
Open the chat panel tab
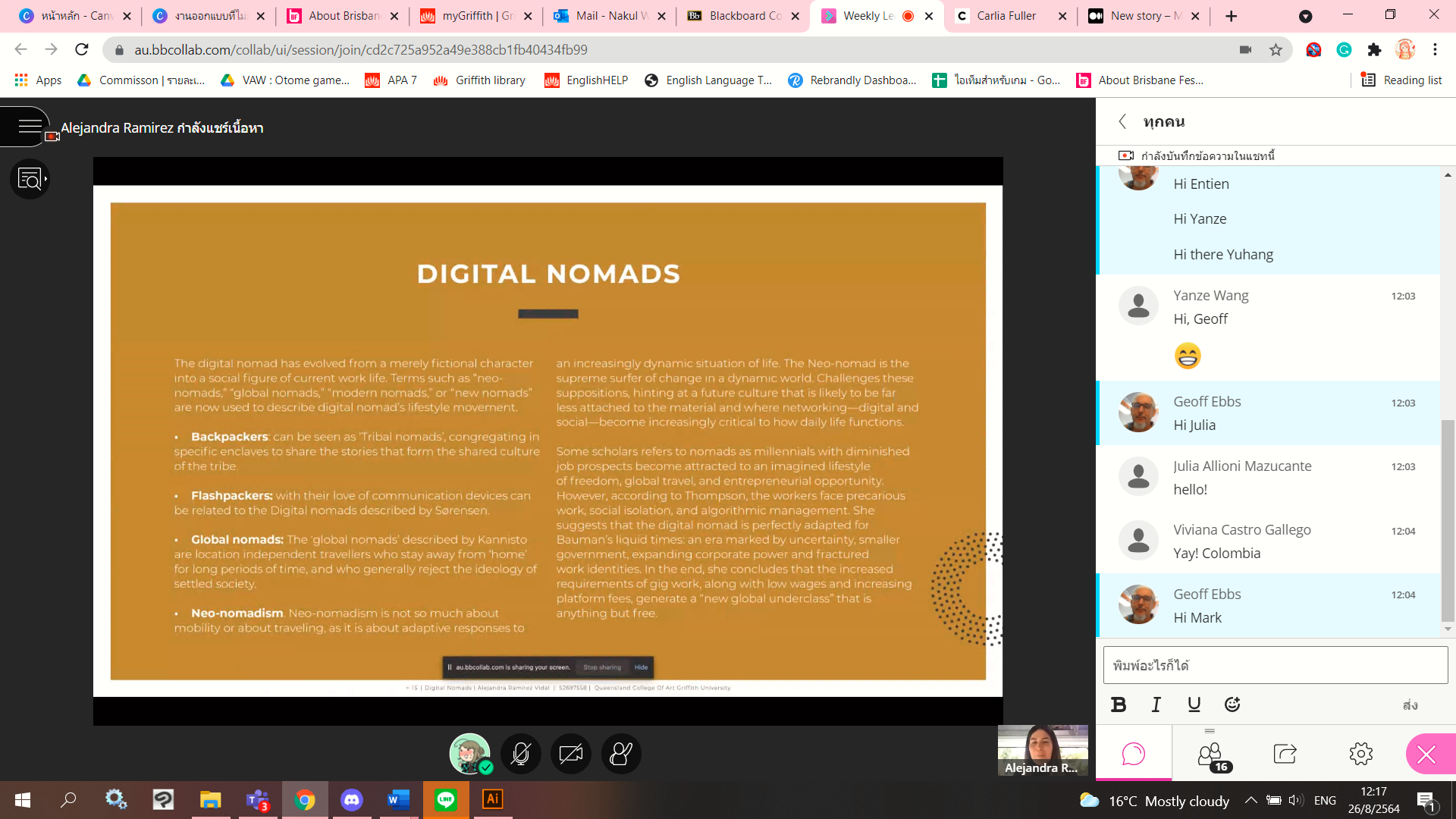(1133, 754)
